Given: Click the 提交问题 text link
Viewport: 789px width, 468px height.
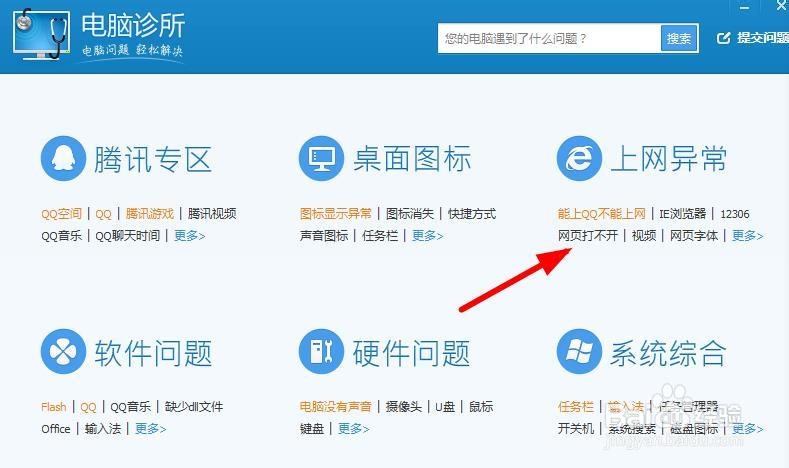Looking at the screenshot, I should click(763, 38).
